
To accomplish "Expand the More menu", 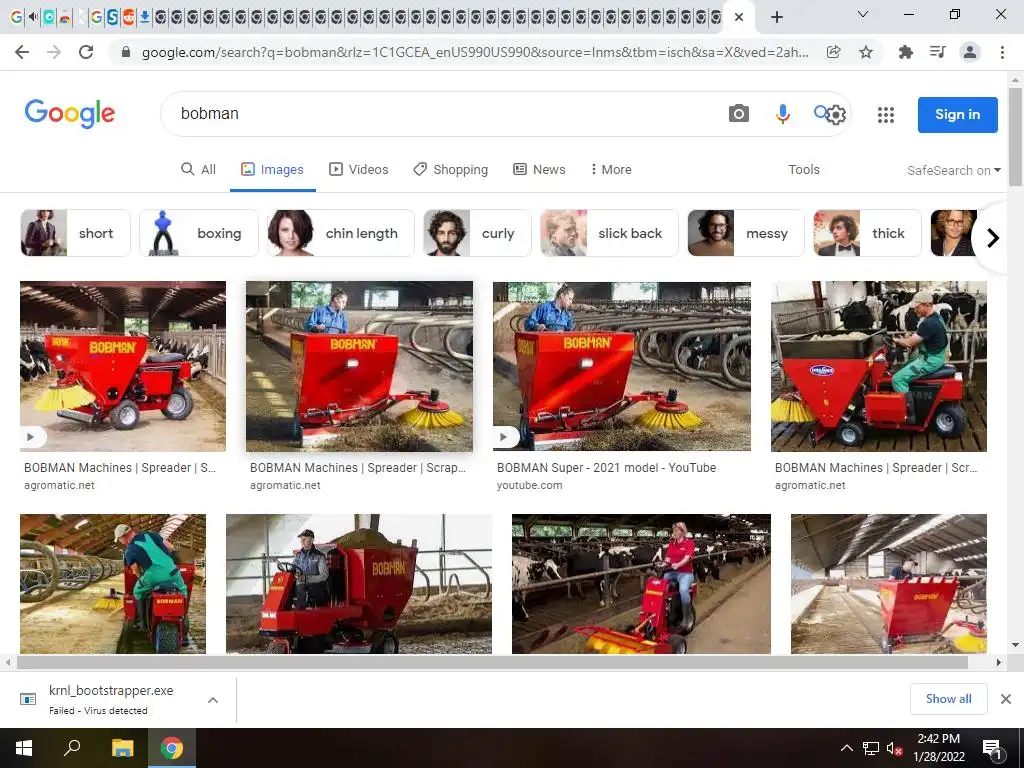I will click(611, 170).
